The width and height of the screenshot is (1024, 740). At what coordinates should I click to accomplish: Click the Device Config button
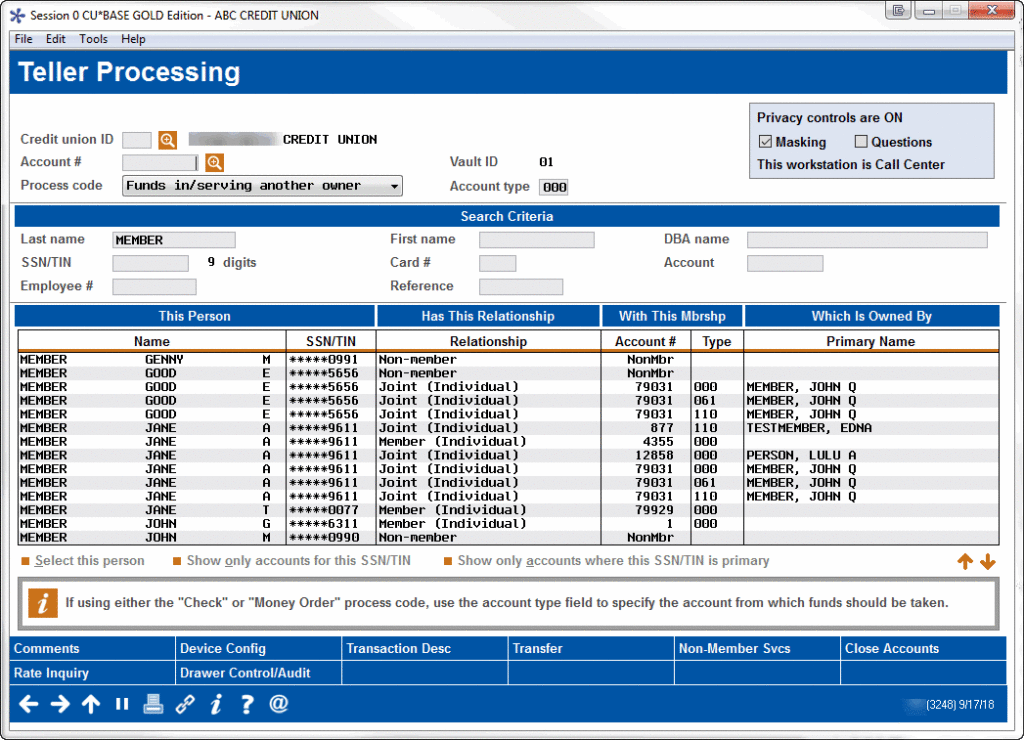point(259,649)
